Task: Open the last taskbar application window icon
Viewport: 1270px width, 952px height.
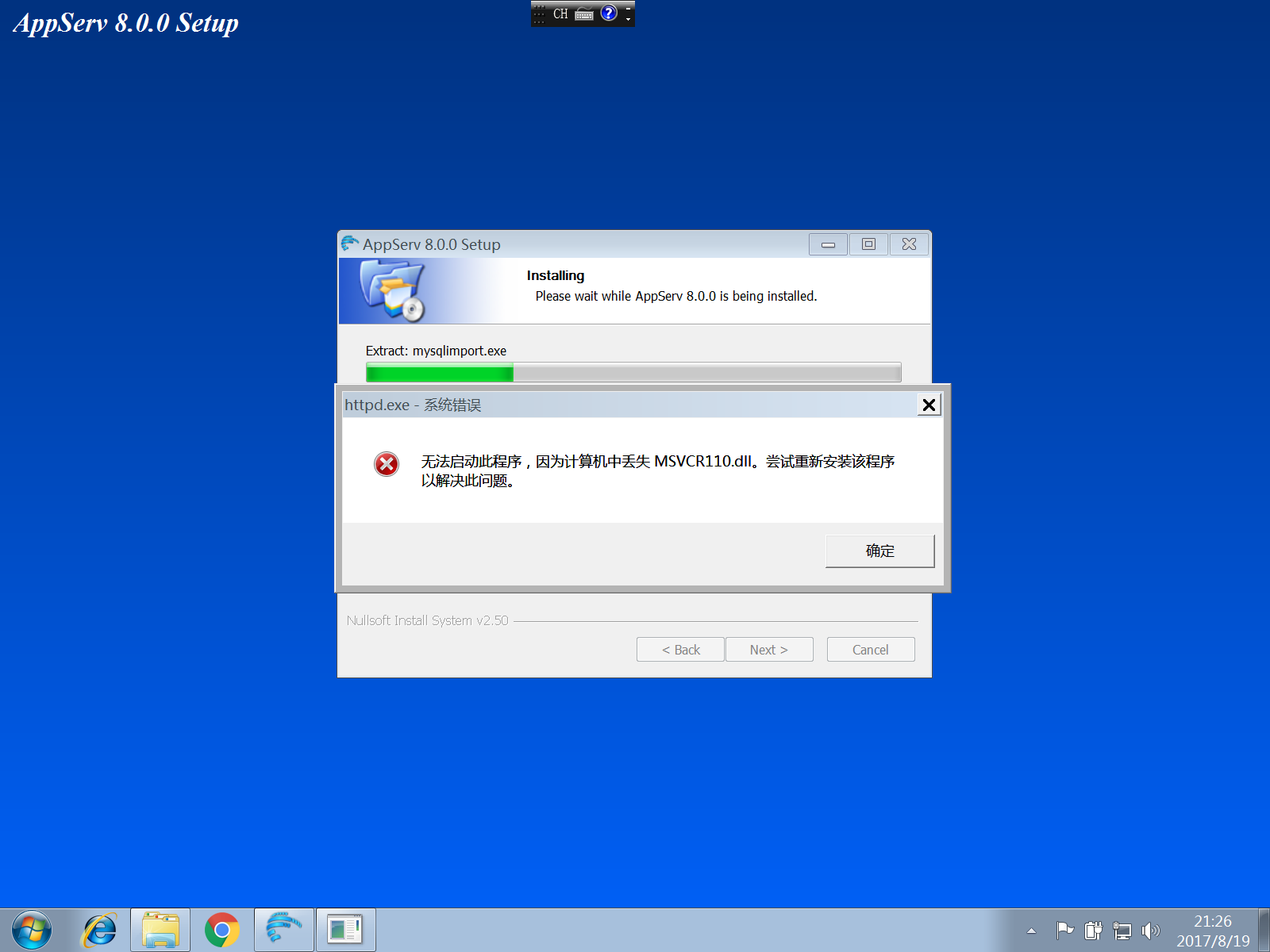Action: [345, 930]
